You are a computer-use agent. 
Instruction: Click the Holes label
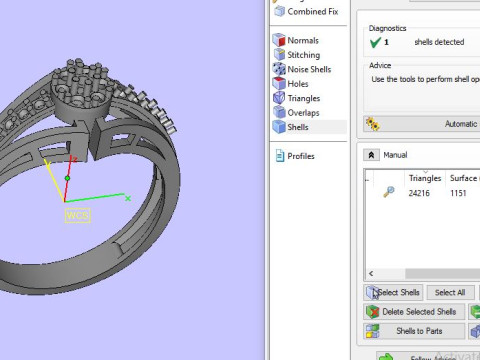pos(298,84)
